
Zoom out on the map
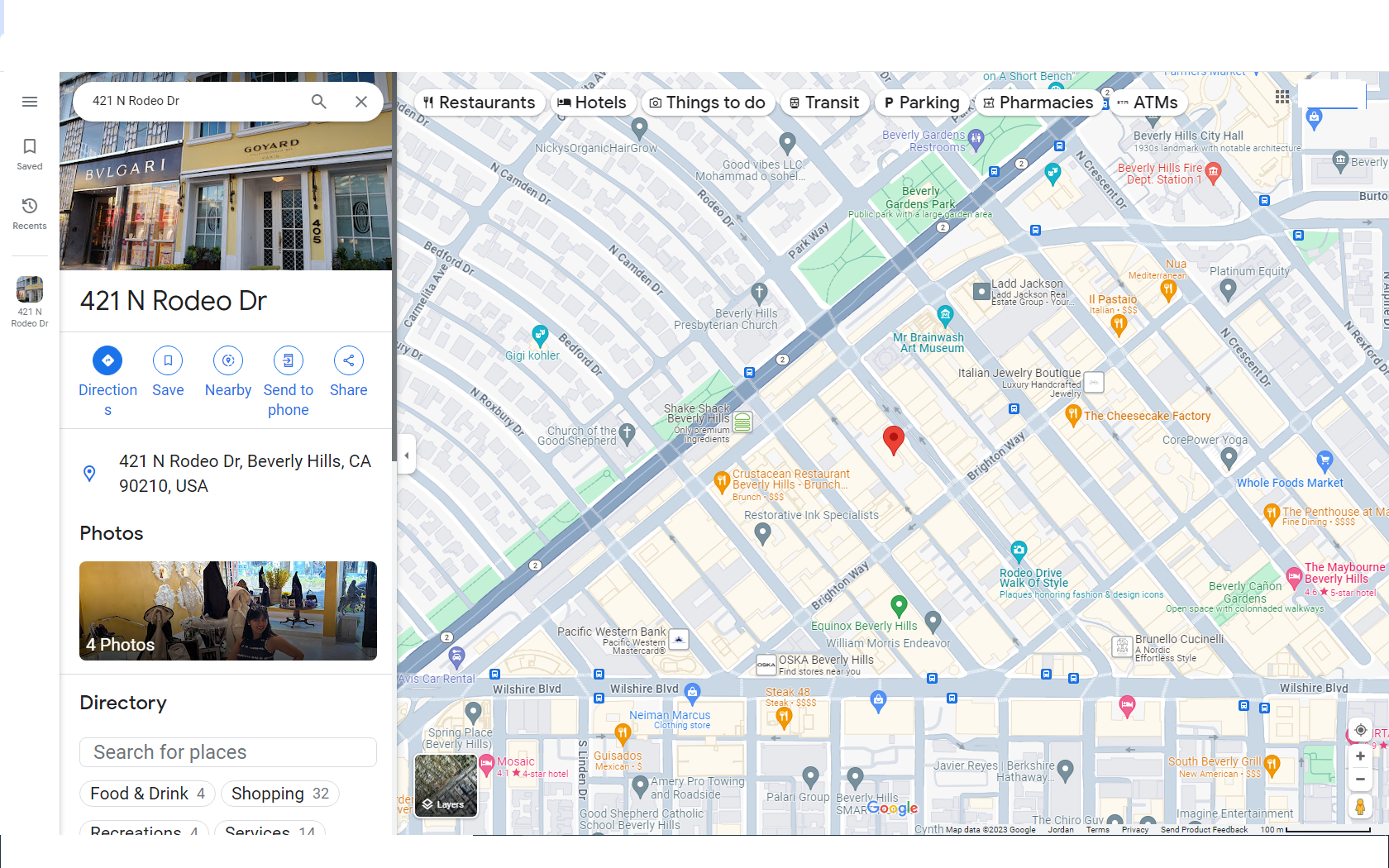click(1360, 779)
